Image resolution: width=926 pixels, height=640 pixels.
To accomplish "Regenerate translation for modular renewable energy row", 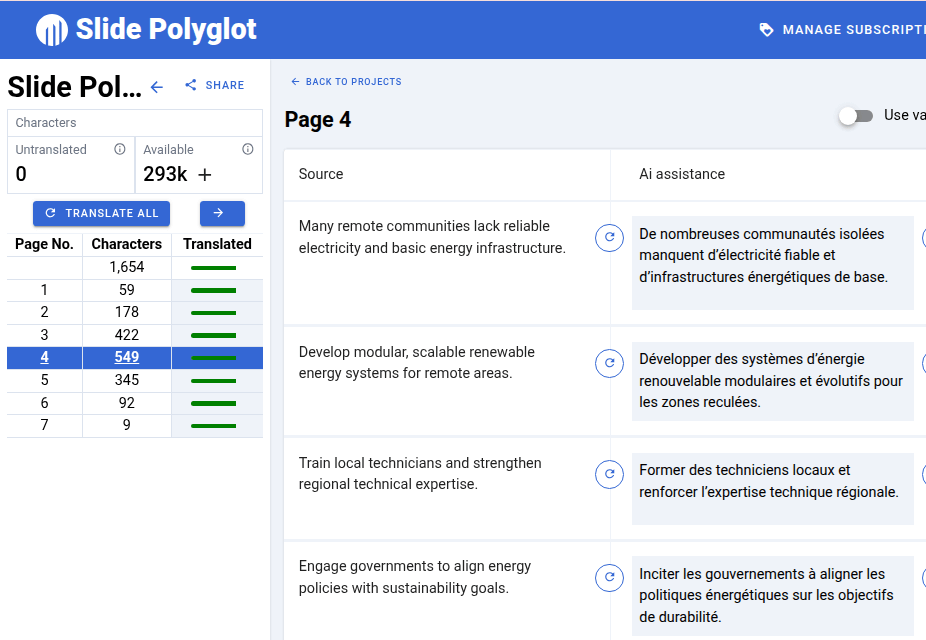I will (x=609, y=364).
